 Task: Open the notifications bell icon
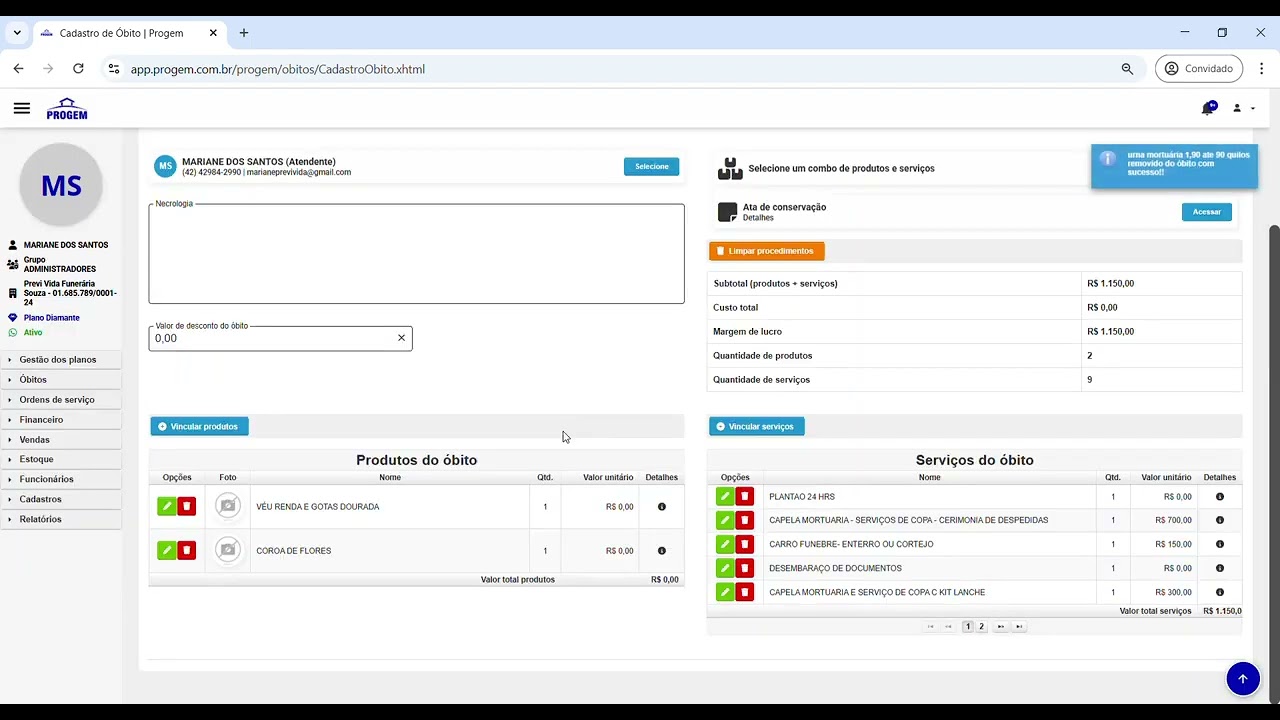1208,108
